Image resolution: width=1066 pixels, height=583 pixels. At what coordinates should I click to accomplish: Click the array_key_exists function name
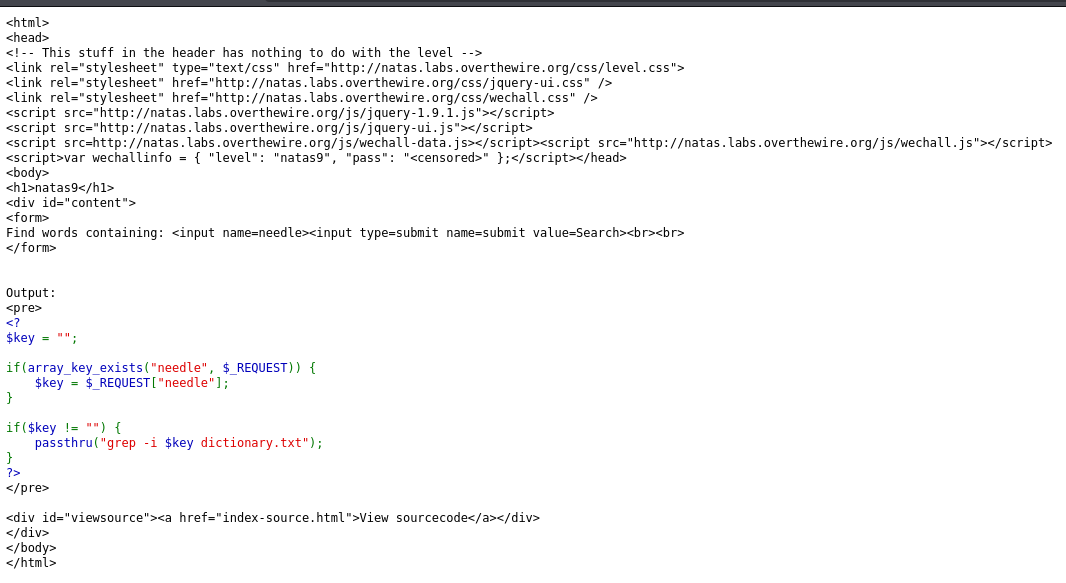85,368
